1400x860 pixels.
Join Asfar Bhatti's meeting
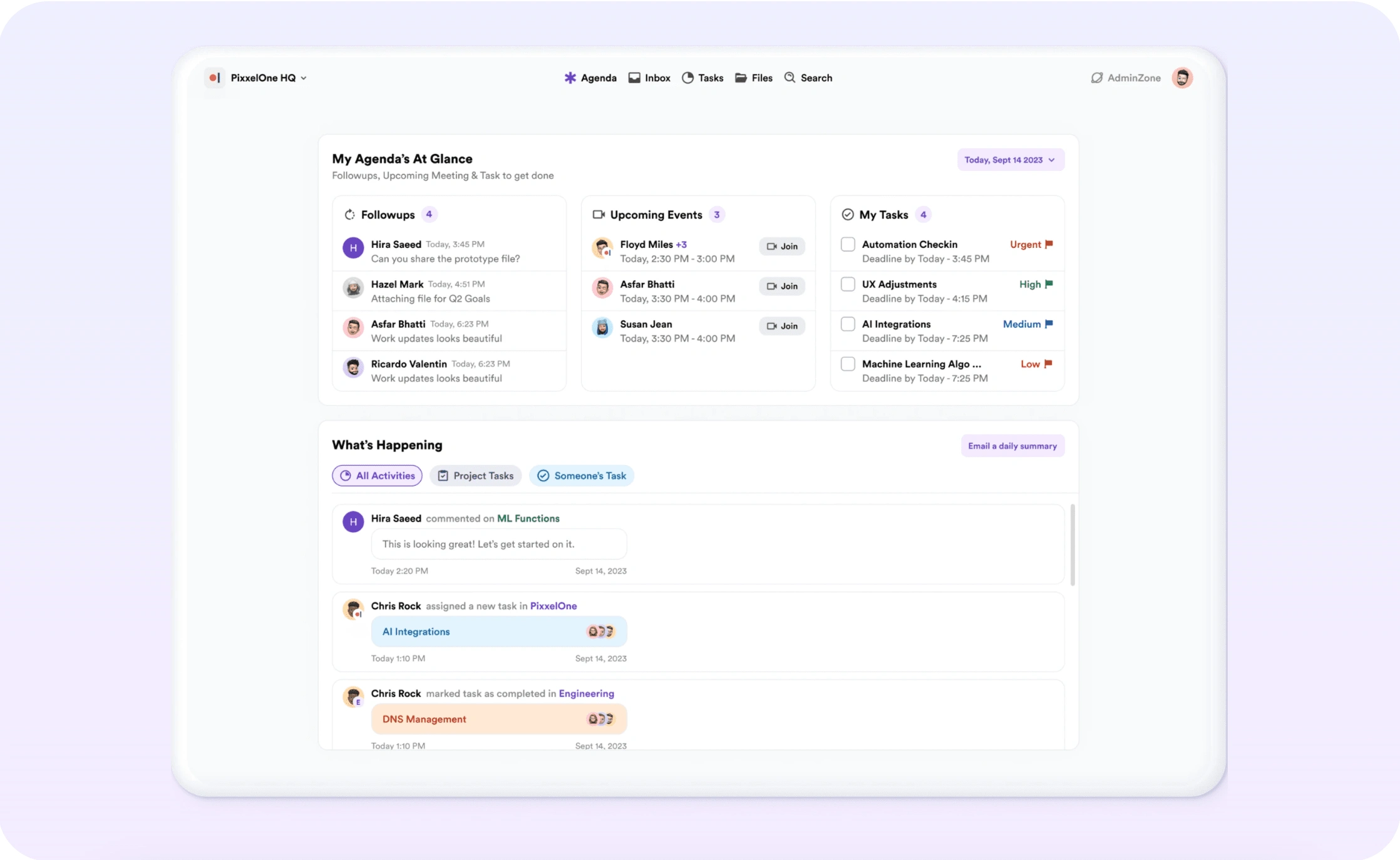pos(781,286)
